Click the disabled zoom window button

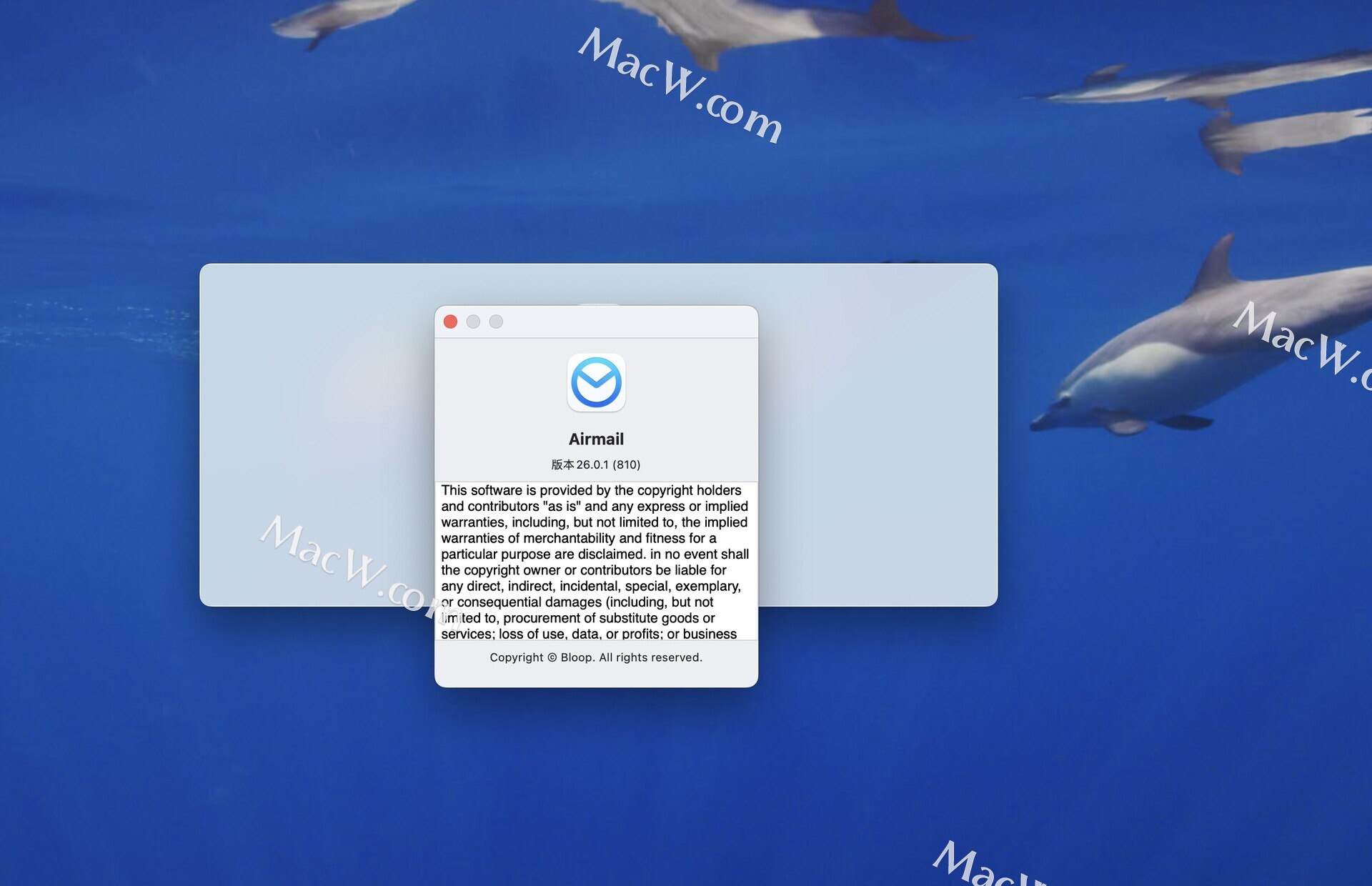click(x=496, y=322)
